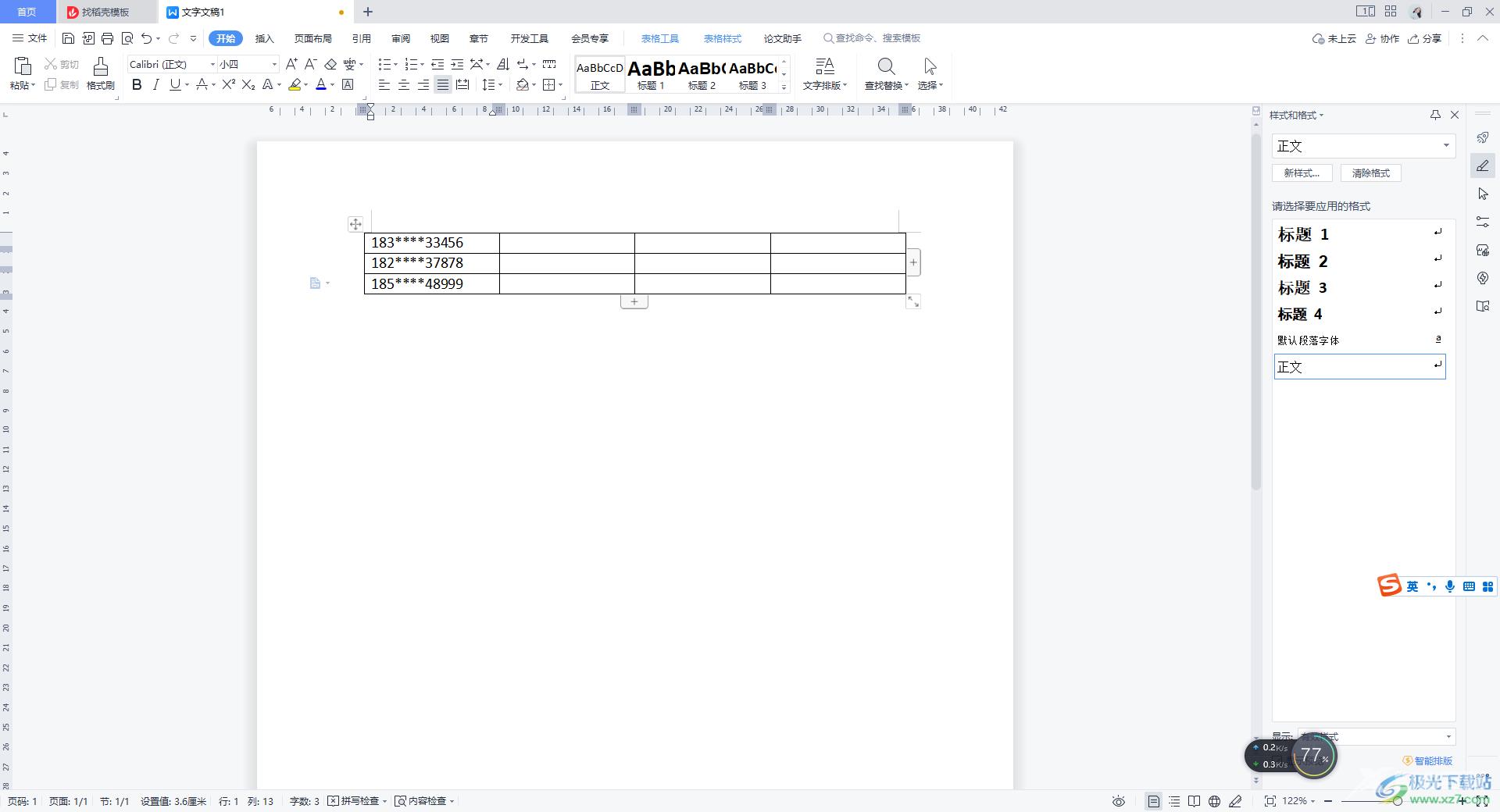Open the Review tab

tap(401, 38)
